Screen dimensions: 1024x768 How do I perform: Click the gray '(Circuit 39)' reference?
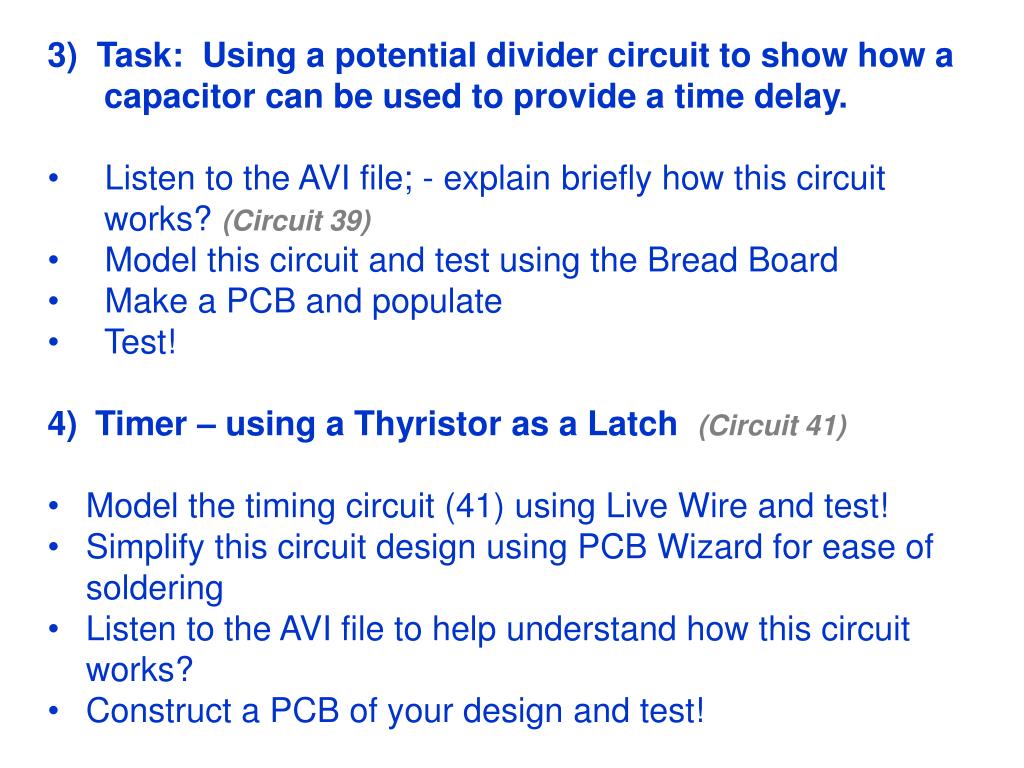297,221
